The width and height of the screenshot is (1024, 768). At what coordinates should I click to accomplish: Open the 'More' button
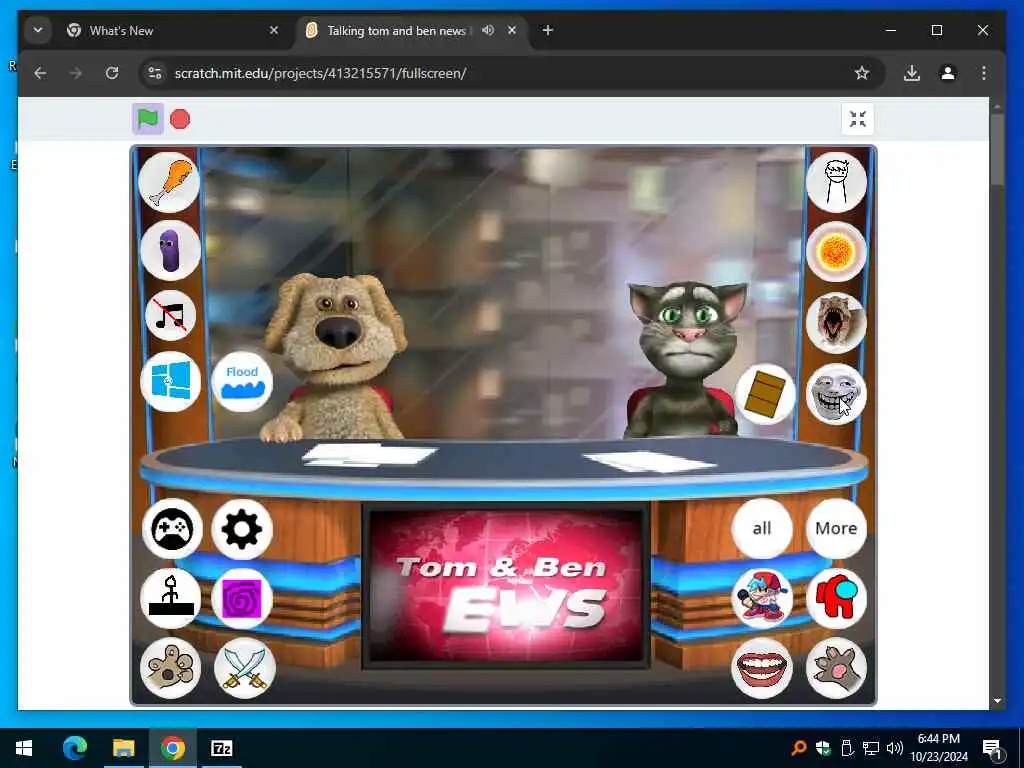[x=836, y=528]
